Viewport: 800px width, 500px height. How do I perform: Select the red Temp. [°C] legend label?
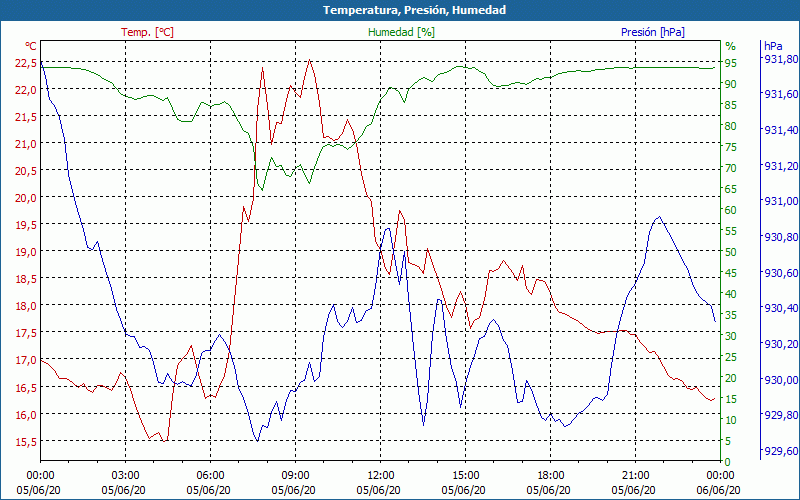click(147, 32)
